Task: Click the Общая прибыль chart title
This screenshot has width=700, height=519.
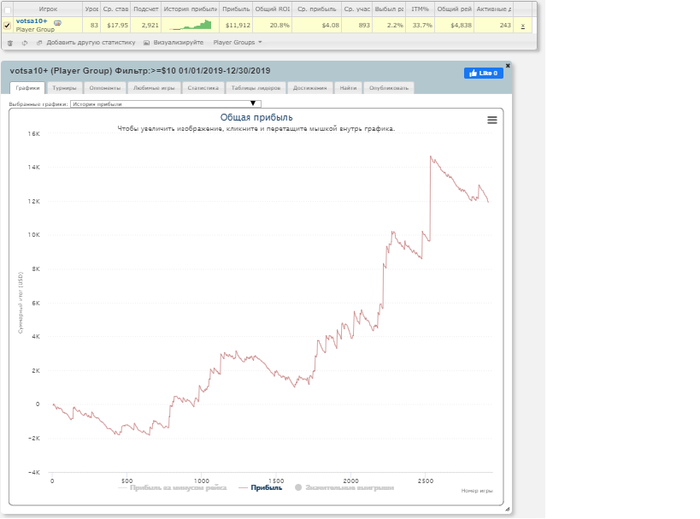Action: 256,117
